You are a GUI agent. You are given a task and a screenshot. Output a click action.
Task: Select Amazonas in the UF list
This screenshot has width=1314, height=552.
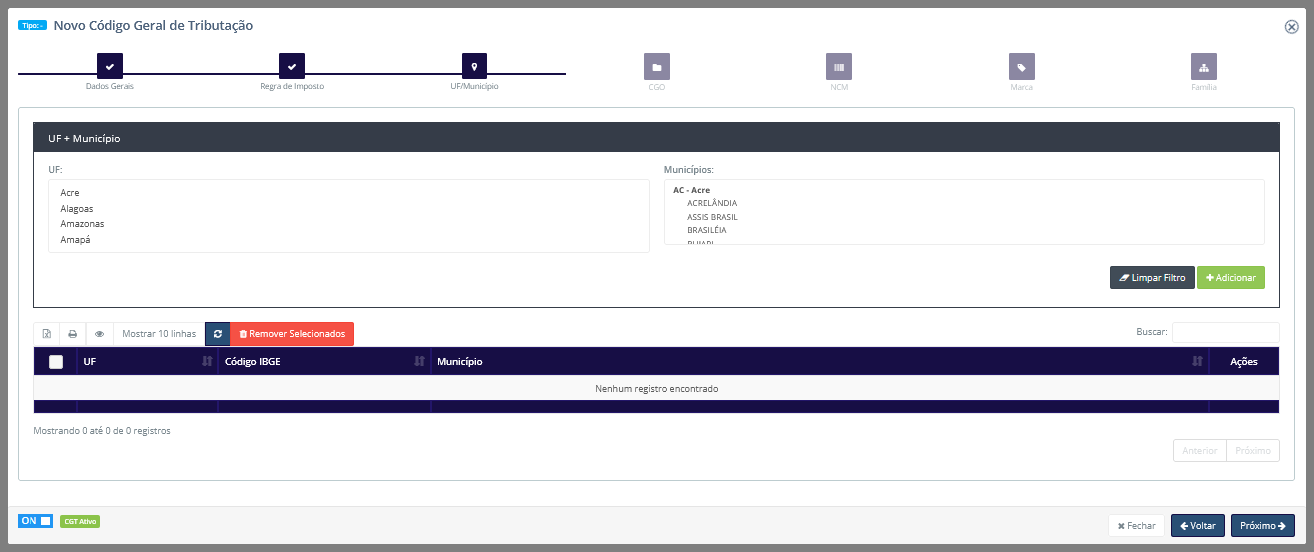(82, 224)
